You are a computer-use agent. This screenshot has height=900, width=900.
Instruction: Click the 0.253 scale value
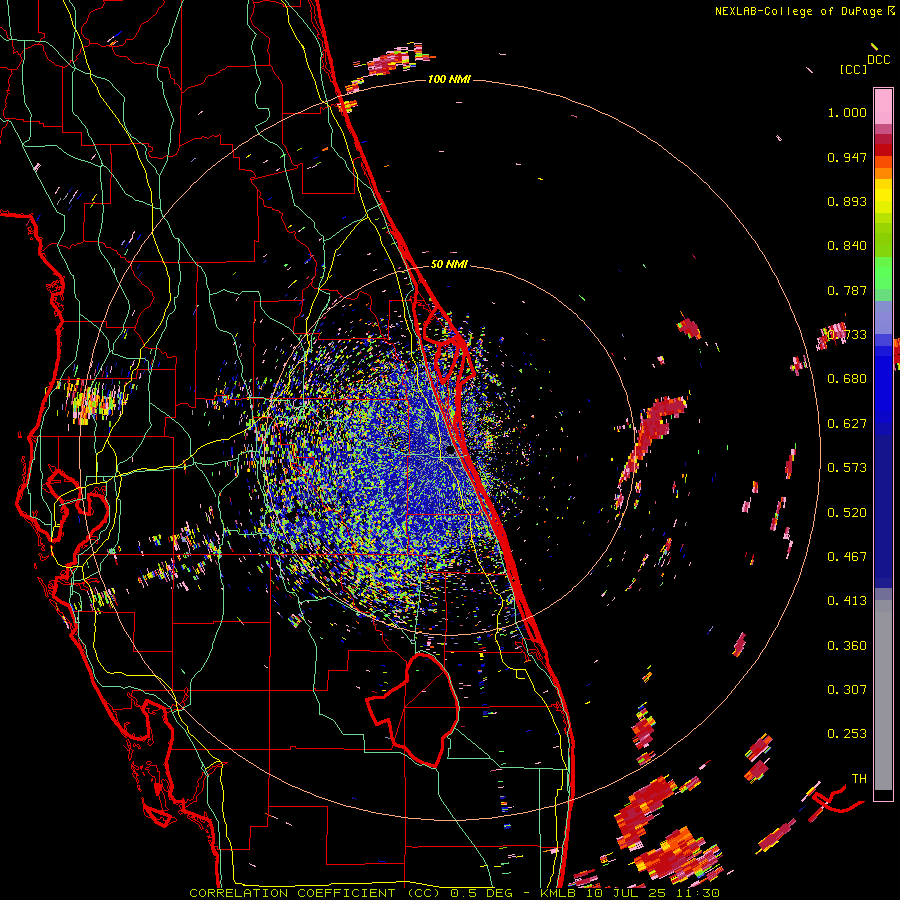[x=847, y=734]
